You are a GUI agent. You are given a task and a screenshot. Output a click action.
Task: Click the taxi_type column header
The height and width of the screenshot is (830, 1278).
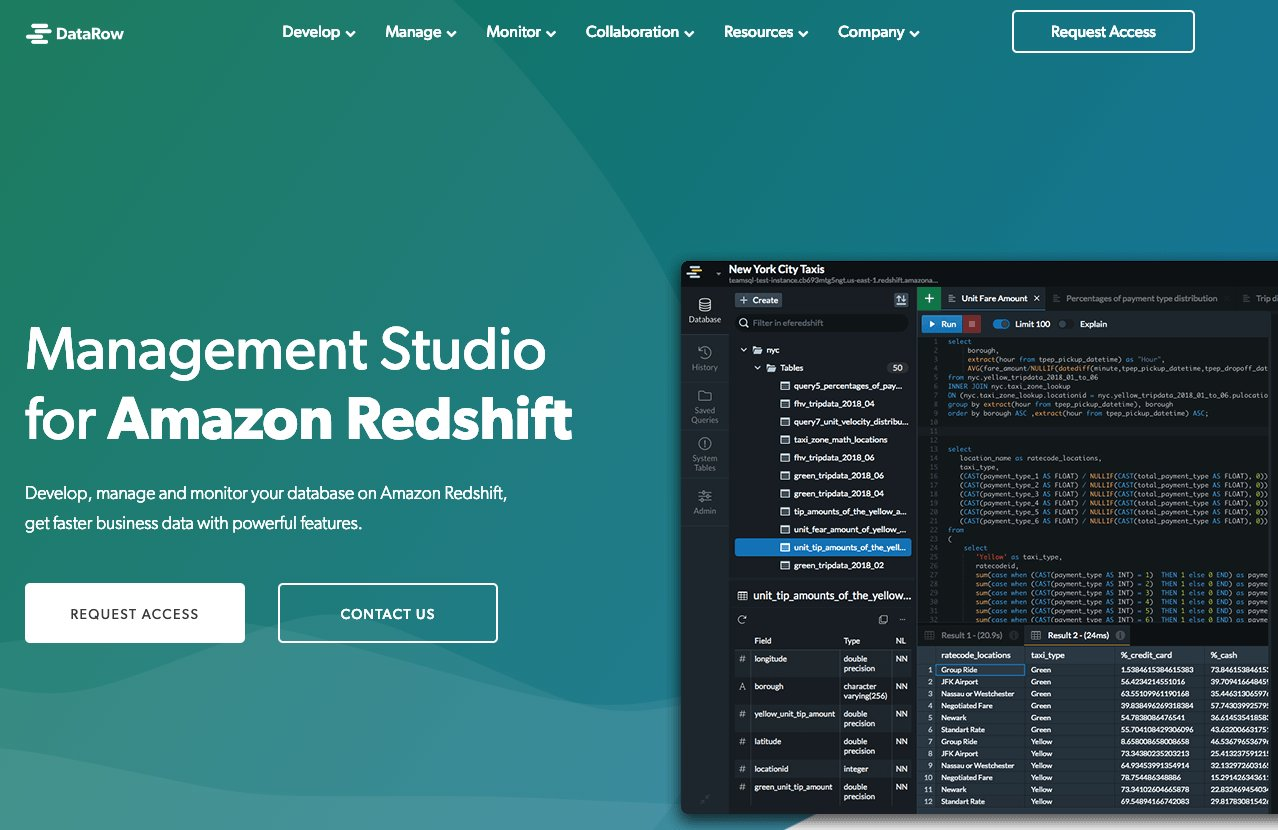tap(1070, 655)
